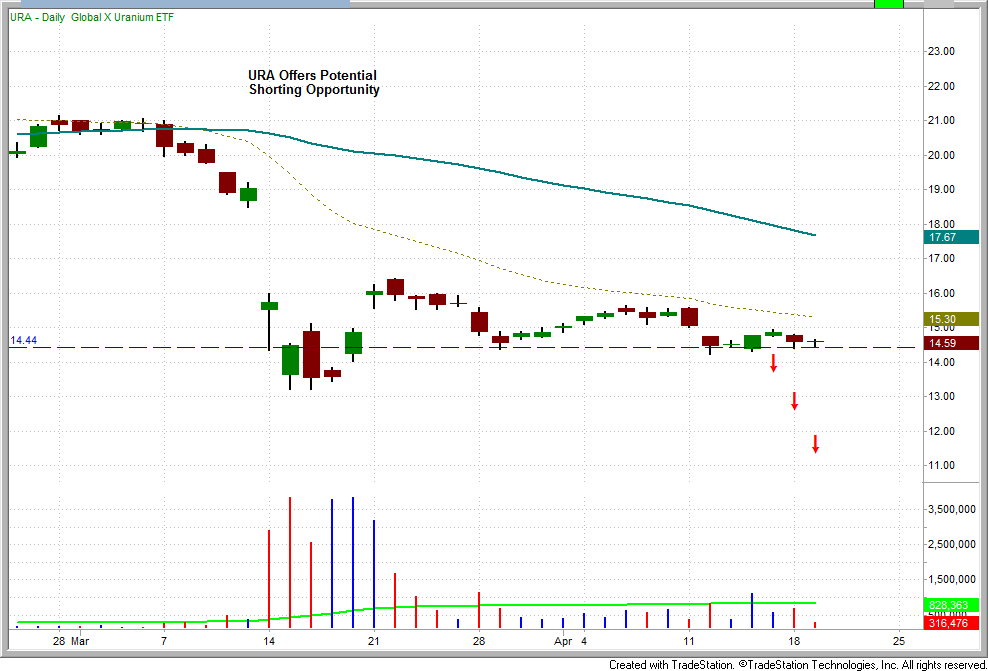Image resolution: width=988 pixels, height=671 pixels.
Task: Click the 18.00 price axis label
Action: coord(941,224)
